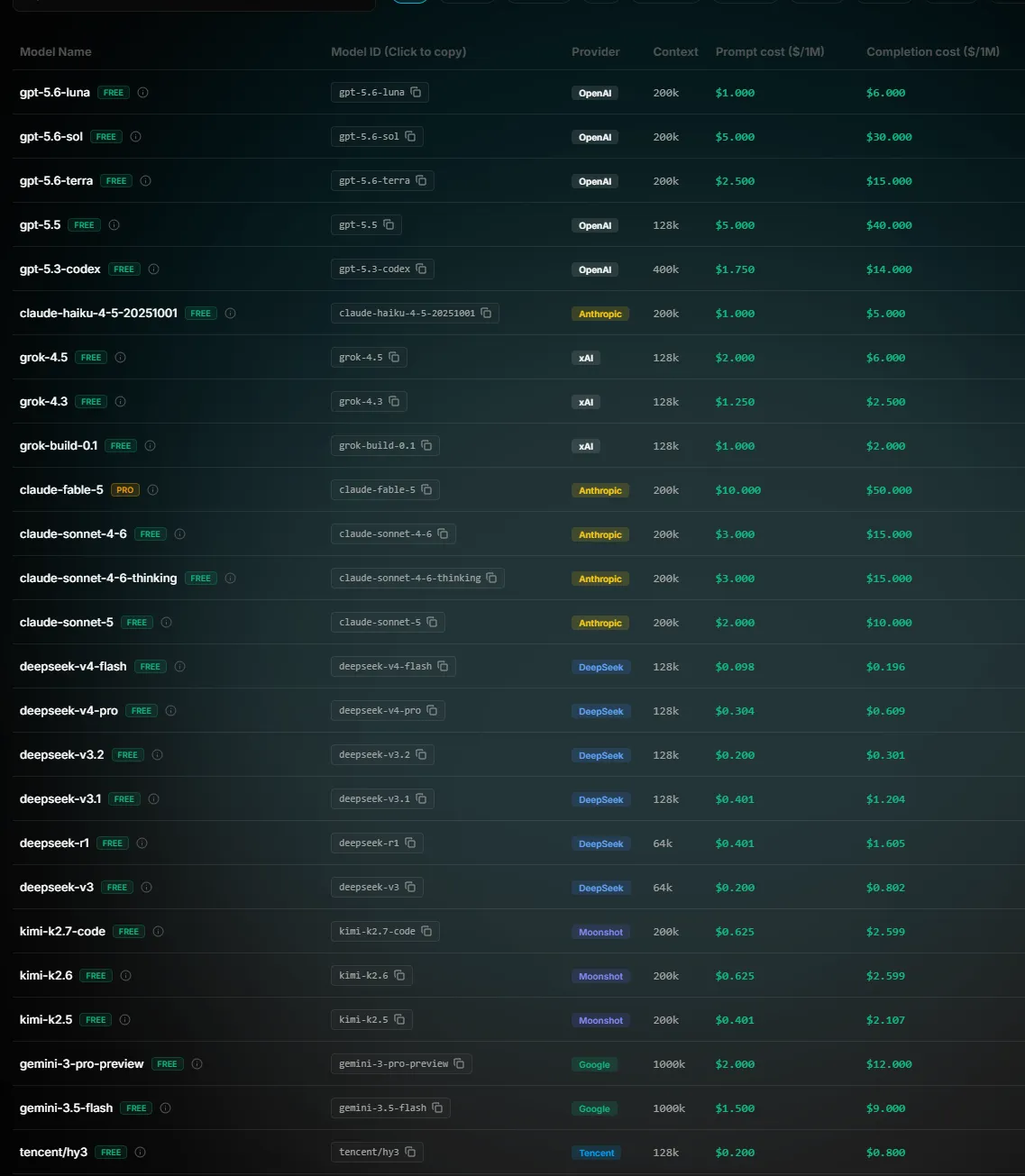Click FREE badge next to claude-sonnet-5
This screenshot has width=1025, height=1176.
point(137,623)
